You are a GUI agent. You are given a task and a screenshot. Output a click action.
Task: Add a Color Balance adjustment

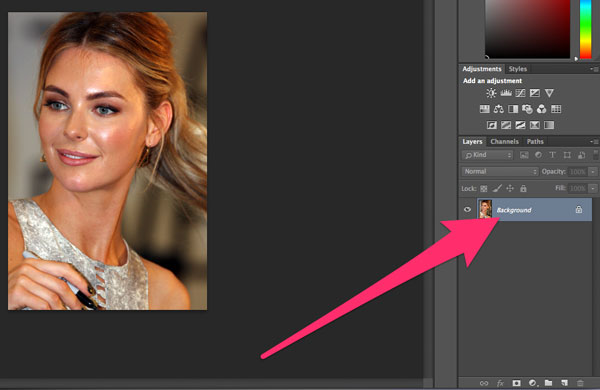click(499, 109)
